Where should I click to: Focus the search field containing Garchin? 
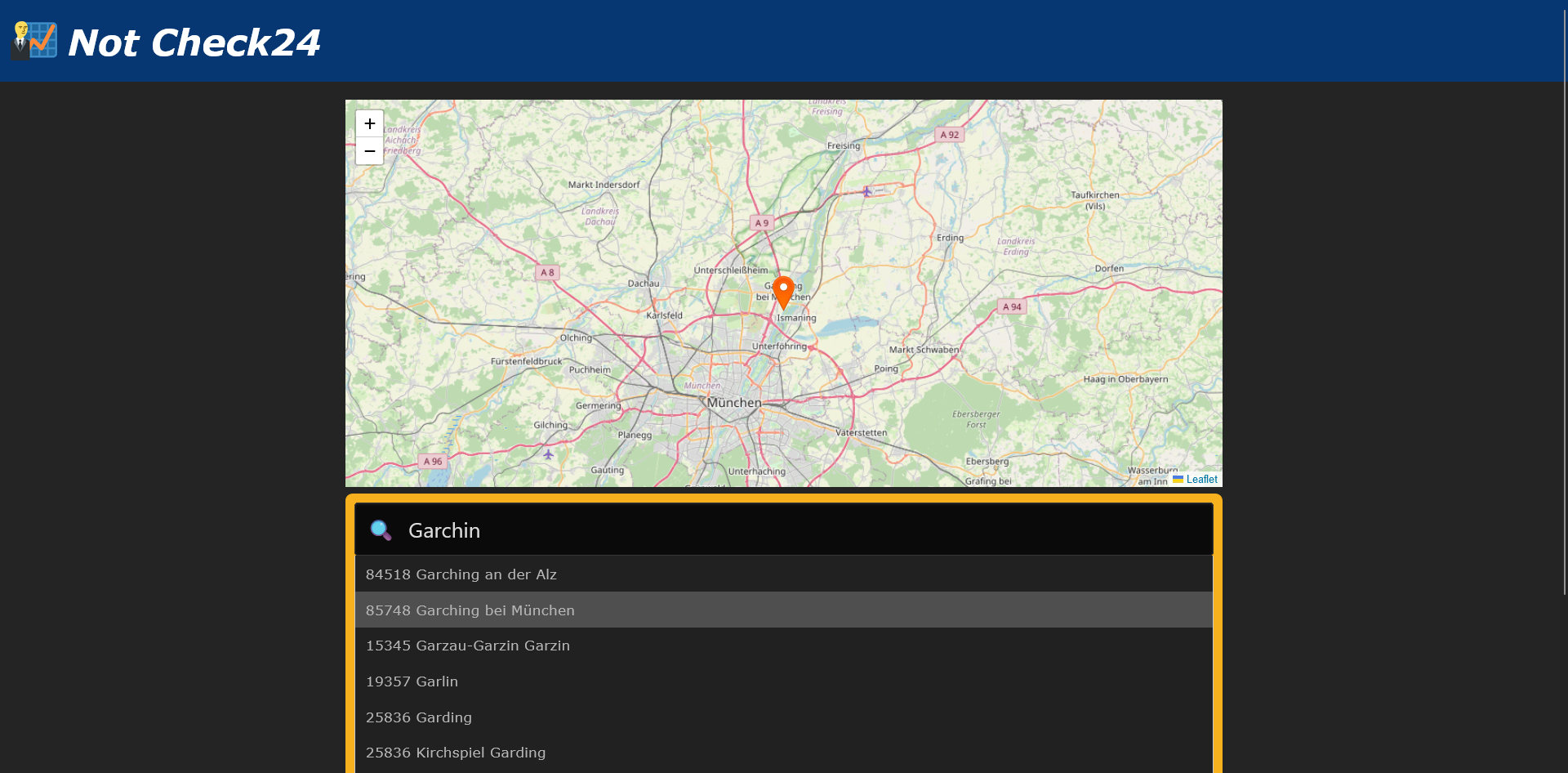784,529
